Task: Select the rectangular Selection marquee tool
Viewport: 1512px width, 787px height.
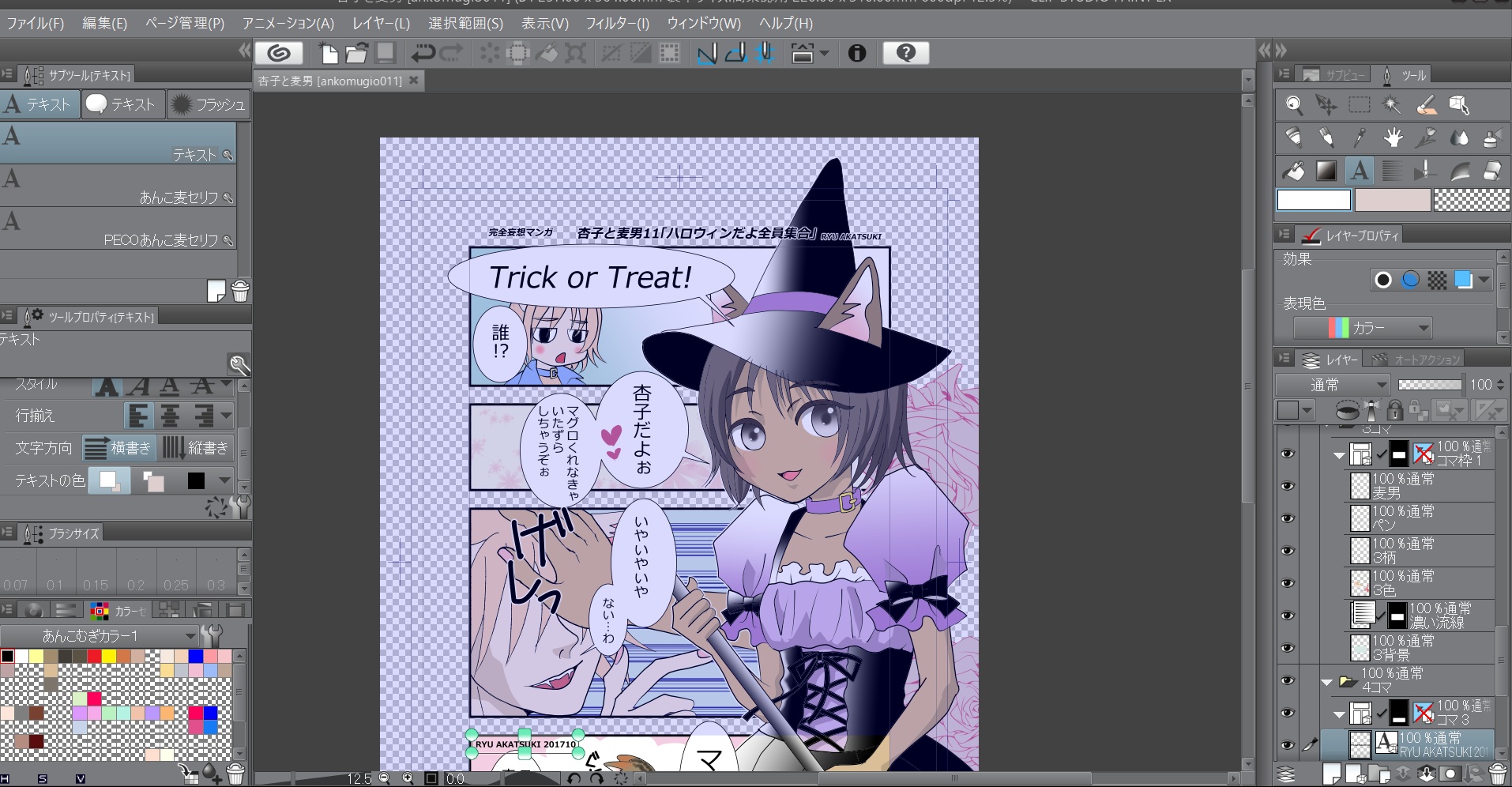Action: click(1360, 104)
